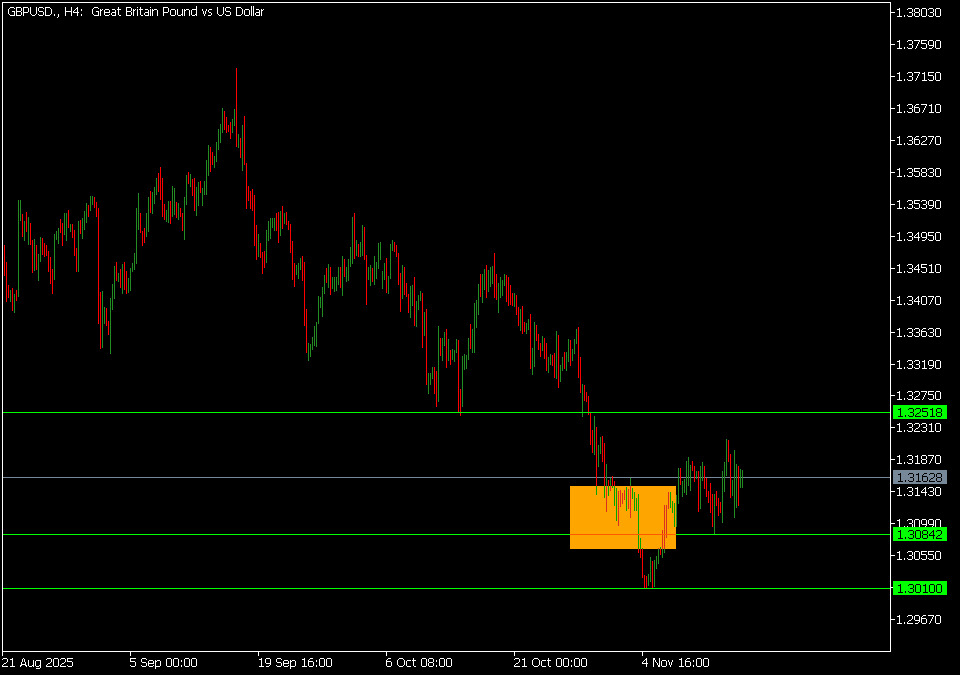Select the green 1.30100 price label
Screen dimensions: 960x675
coord(919,589)
